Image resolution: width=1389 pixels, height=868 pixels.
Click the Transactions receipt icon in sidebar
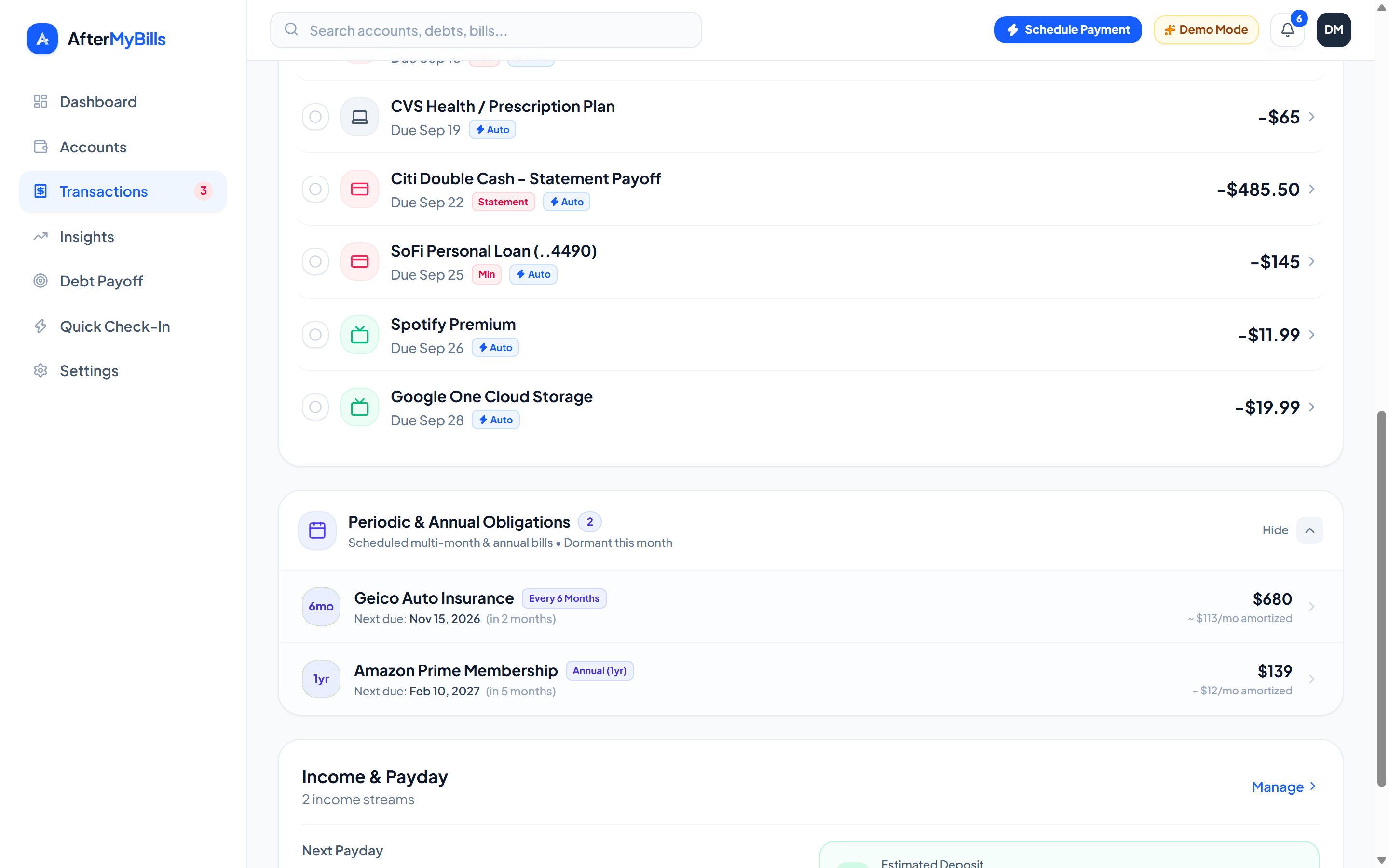40,191
